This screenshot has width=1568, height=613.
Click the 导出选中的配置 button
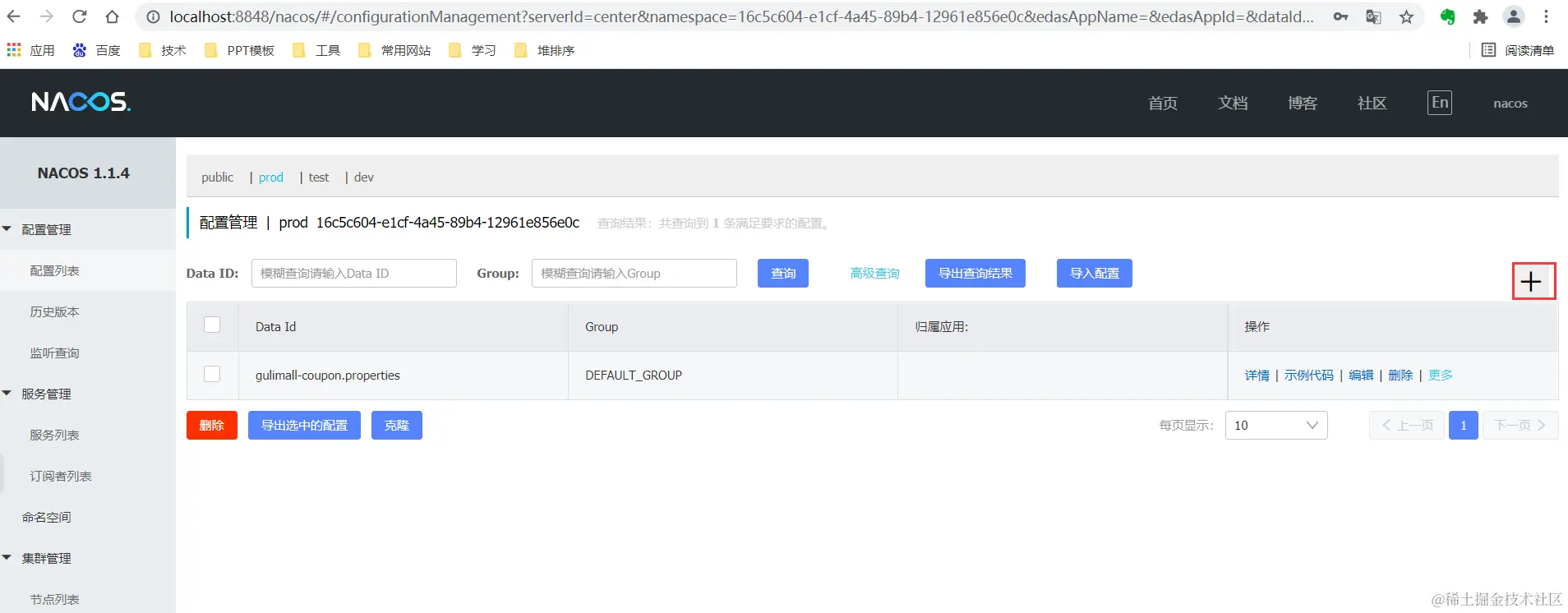click(x=304, y=425)
